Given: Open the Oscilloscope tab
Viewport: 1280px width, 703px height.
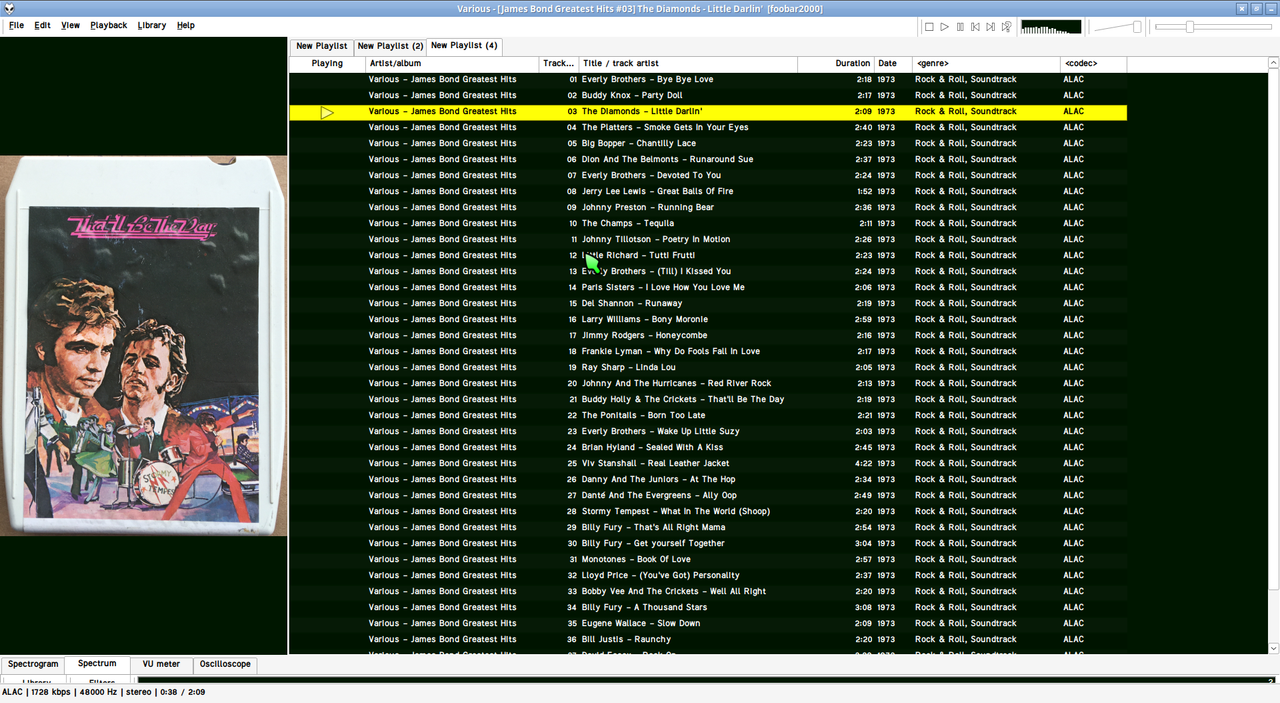Looking at the screenshot, I should 225,664.
